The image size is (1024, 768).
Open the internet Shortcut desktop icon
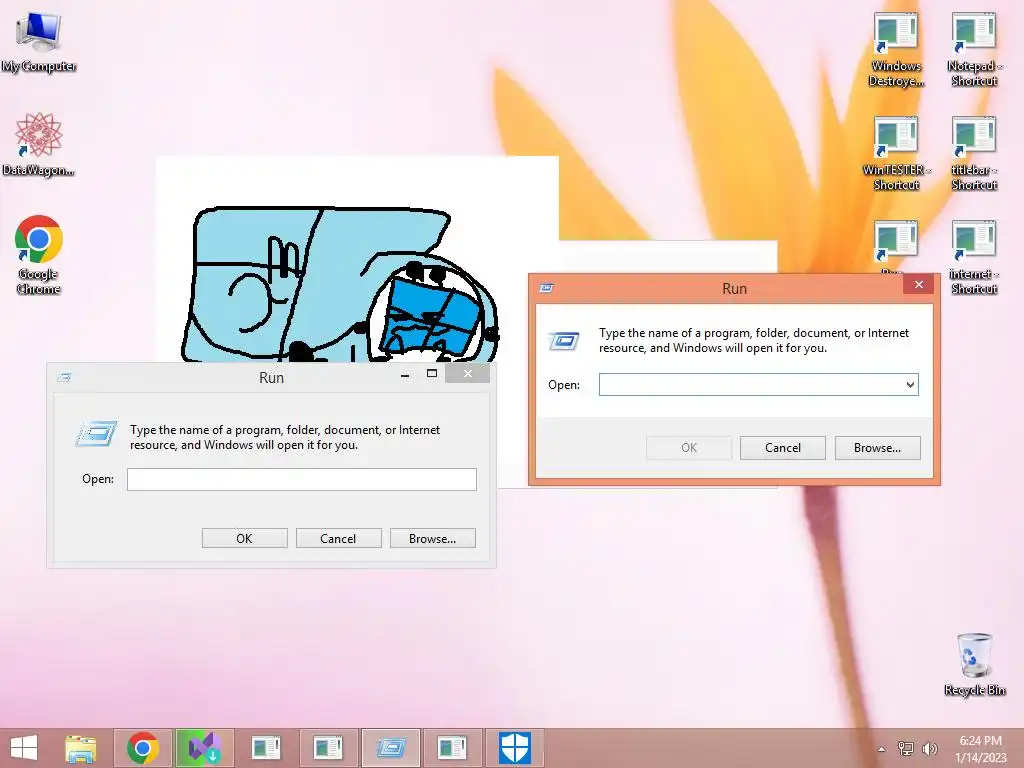[974, 258]
